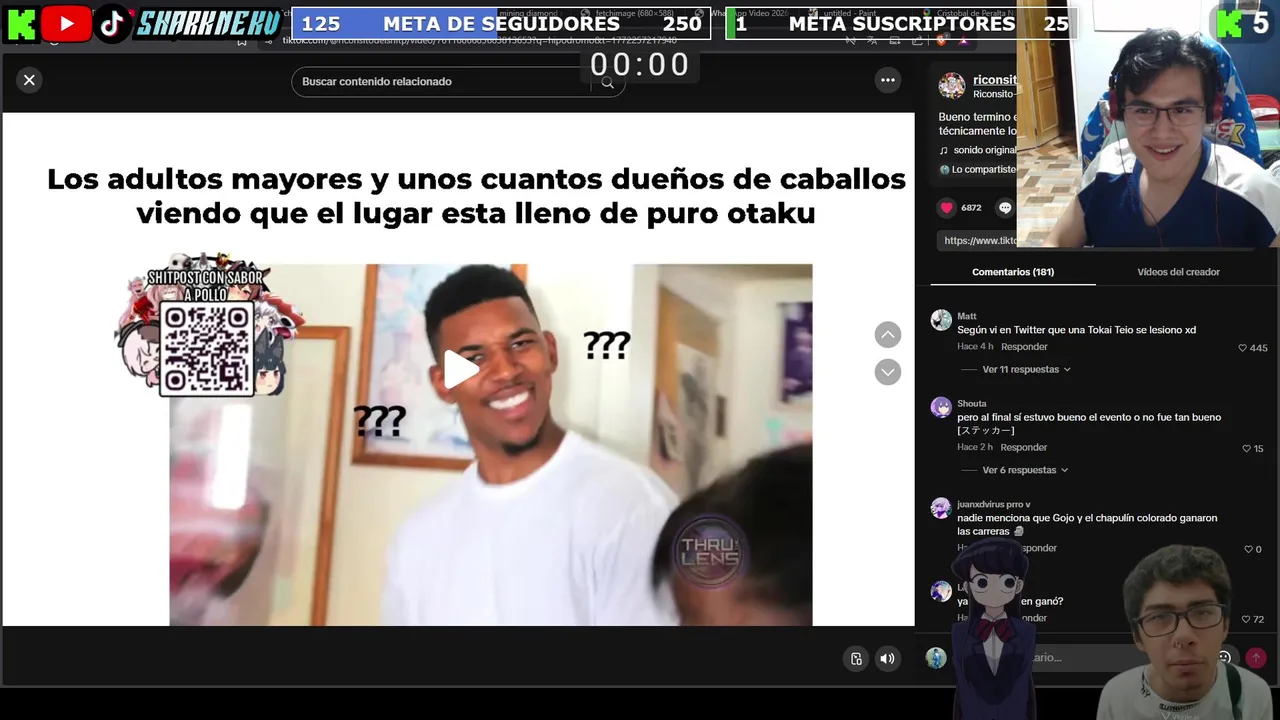Reply to Matt's comment via Responder

[x=1024, y=347]
